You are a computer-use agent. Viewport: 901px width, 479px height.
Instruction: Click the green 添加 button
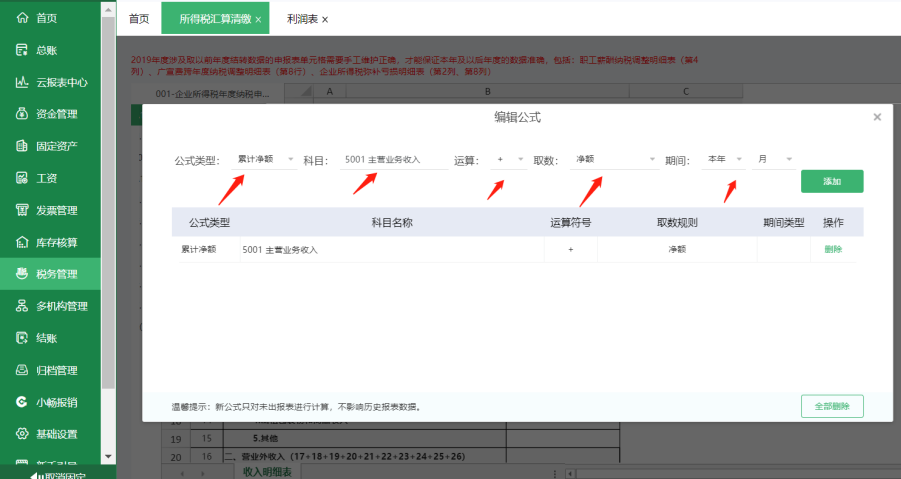(831, 181)
